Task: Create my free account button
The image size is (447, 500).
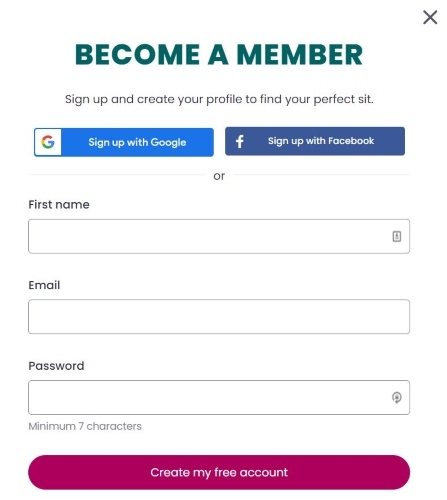Action: tap(219, 472)
